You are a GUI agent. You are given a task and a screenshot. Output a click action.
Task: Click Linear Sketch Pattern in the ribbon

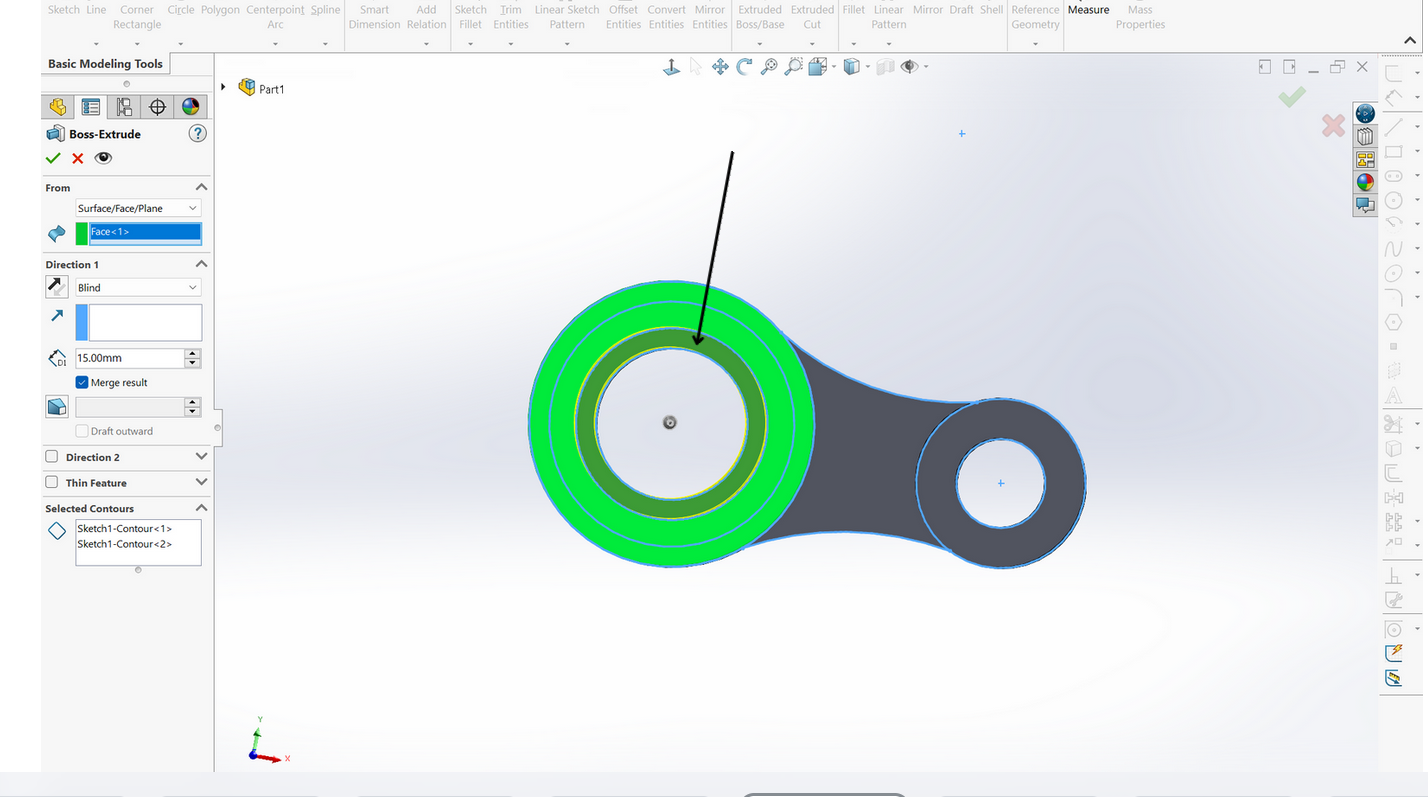point(567,17)
